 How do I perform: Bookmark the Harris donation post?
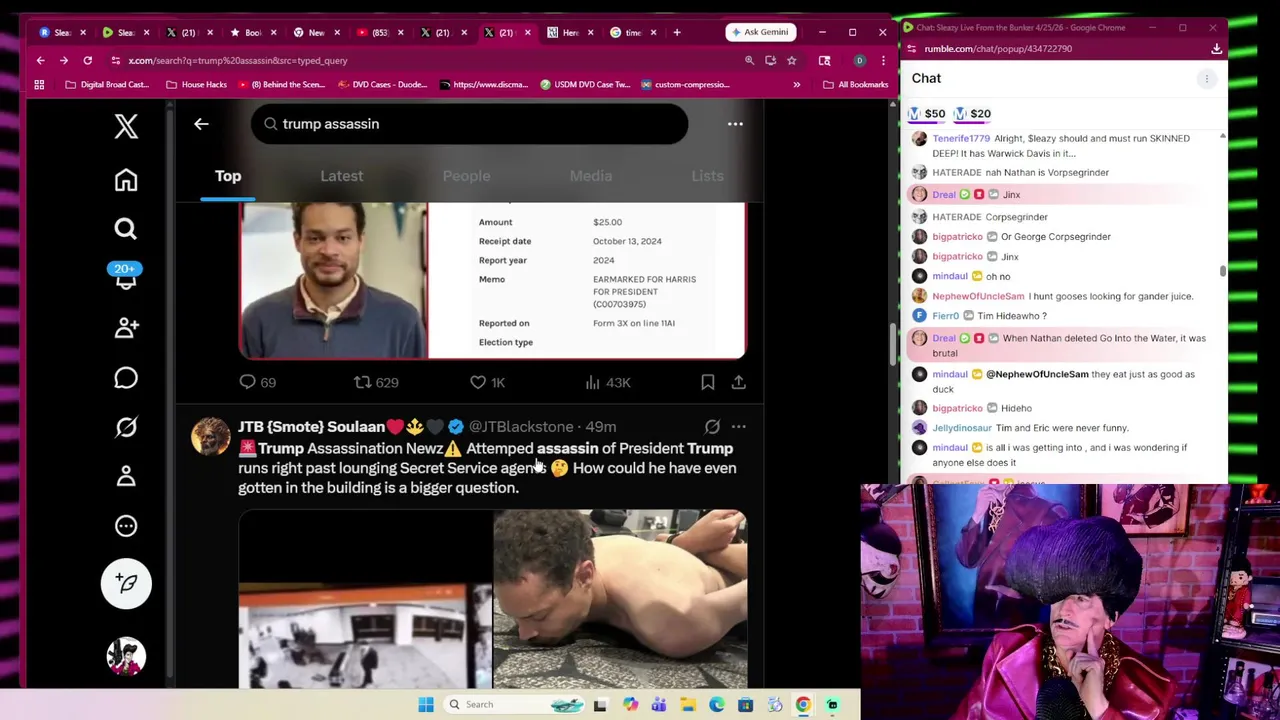707,382
